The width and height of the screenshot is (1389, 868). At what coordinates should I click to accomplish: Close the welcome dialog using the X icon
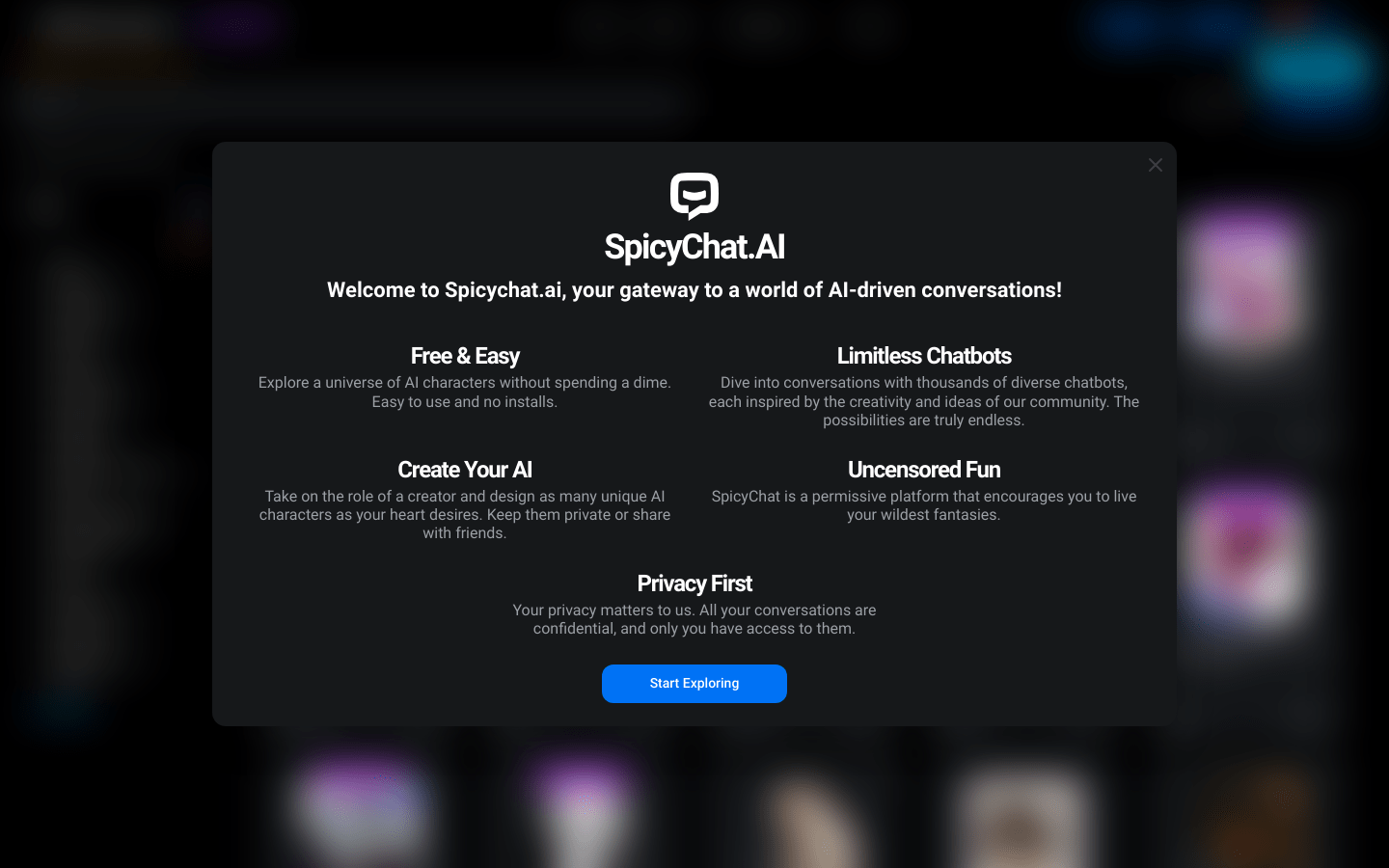tap(1156, 165)
